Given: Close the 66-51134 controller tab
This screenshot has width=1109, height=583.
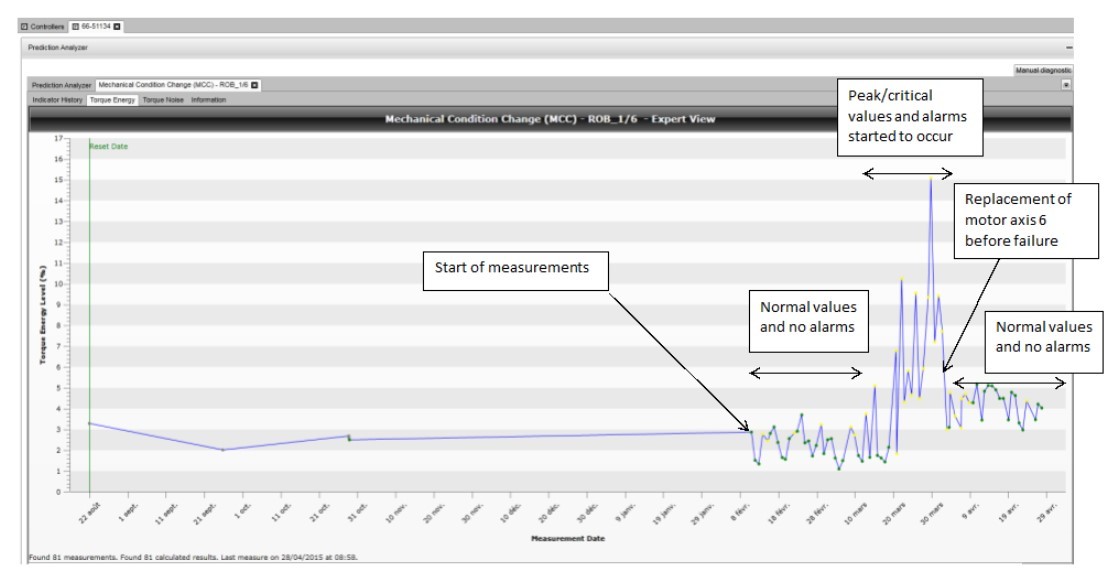Looking at the screenshot, I should [117, 27].
